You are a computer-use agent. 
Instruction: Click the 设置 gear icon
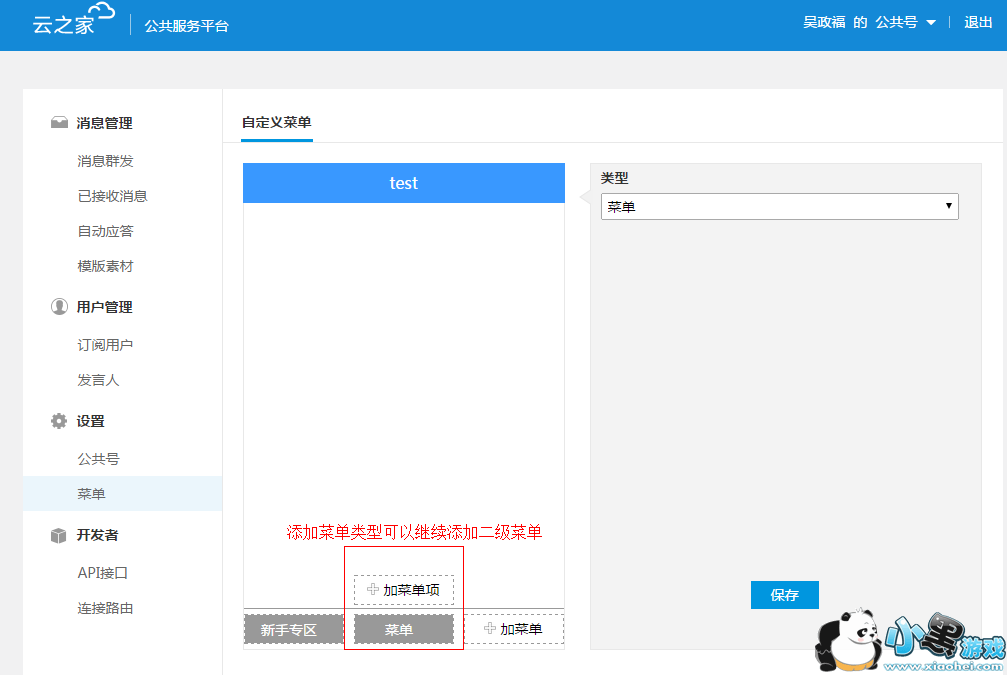(59, 421)
